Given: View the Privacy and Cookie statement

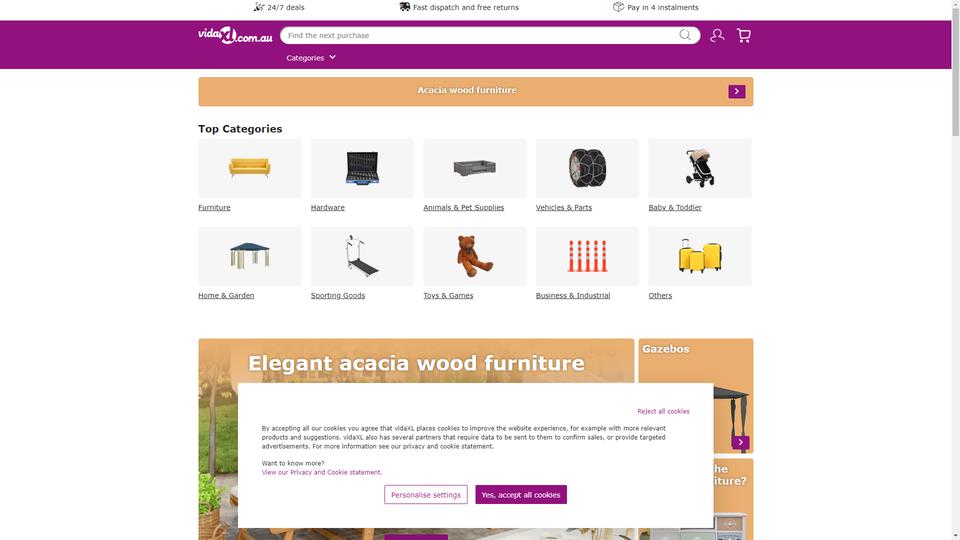Looking at the screenshot, I should [x=321, y=472].
